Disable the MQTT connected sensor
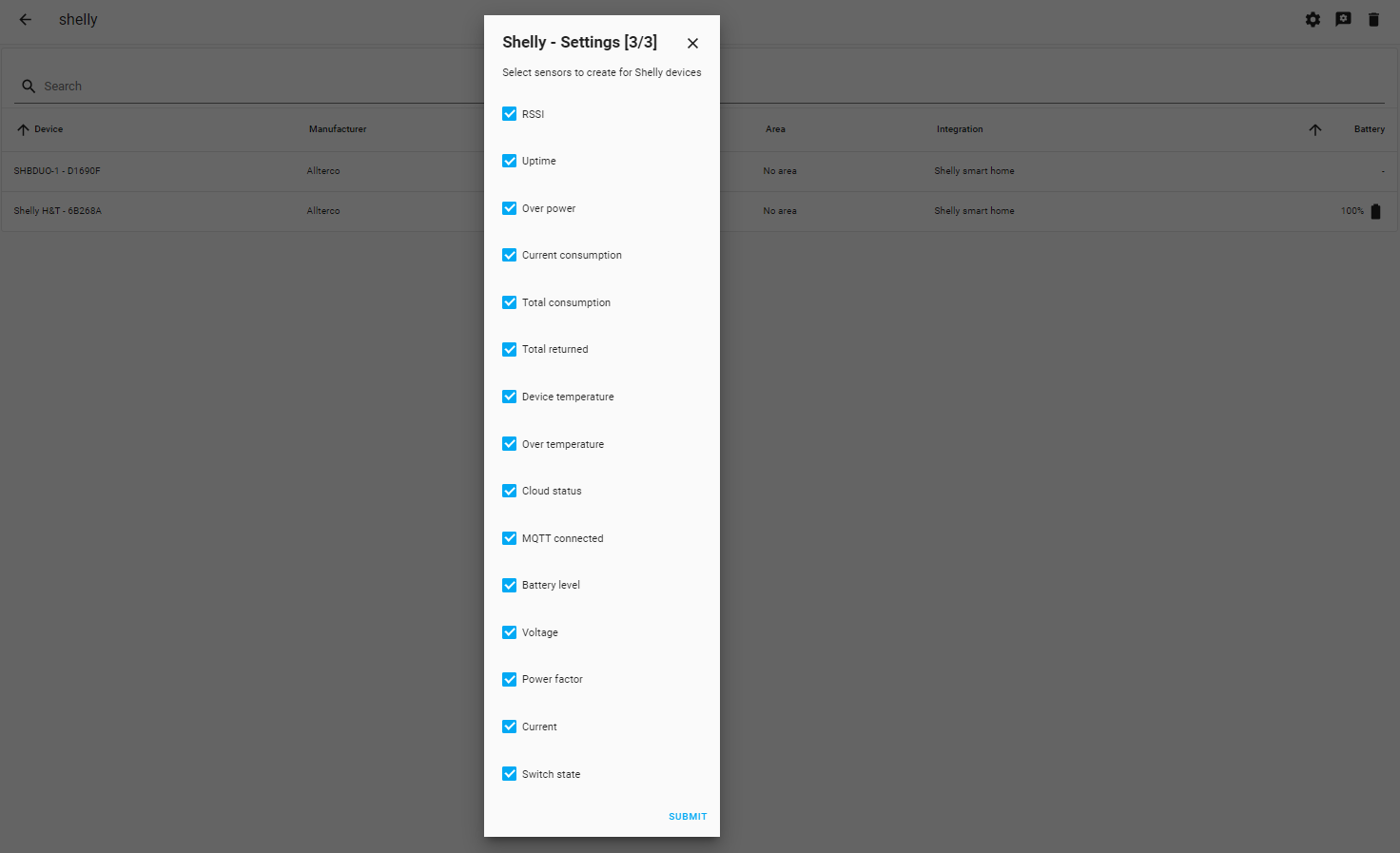The height and width of the screenshot is (853, 1400). 509,537
